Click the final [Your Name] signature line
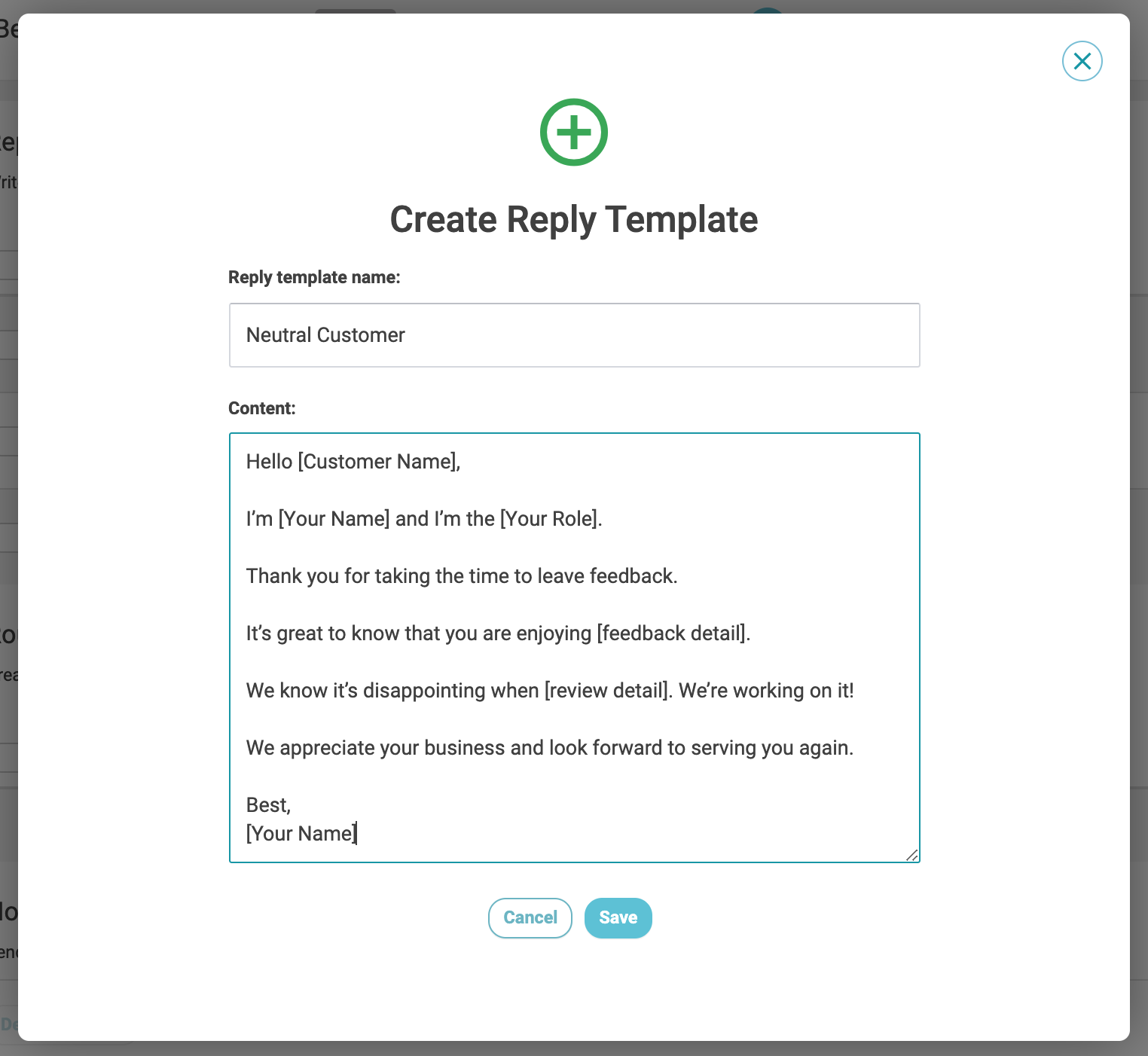 (x=301, y=834)
